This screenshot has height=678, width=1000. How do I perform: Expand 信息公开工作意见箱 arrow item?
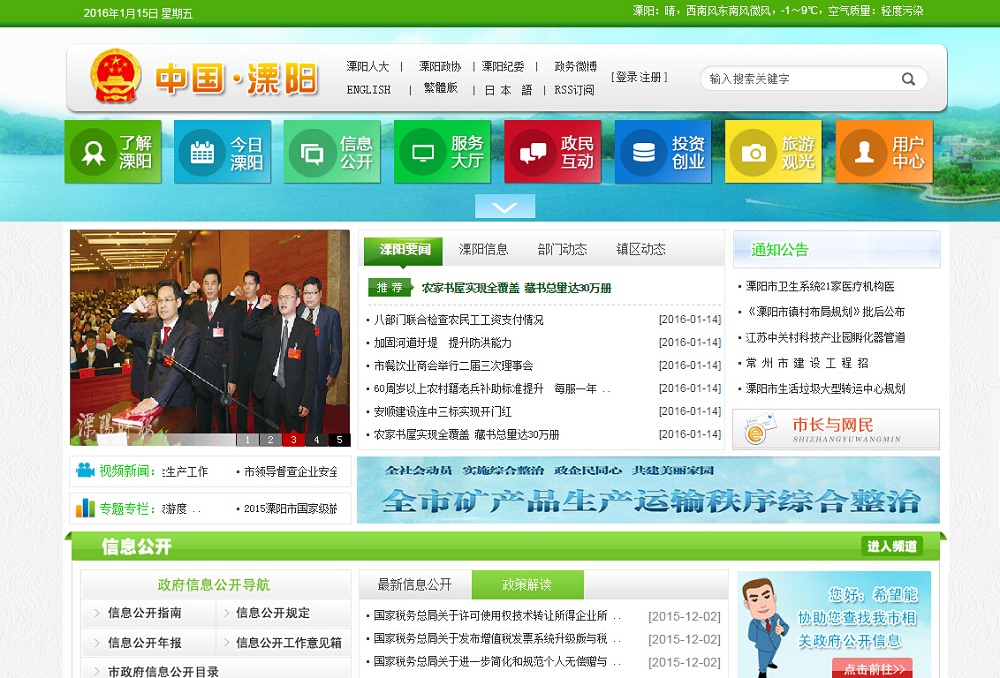(289, 643)
